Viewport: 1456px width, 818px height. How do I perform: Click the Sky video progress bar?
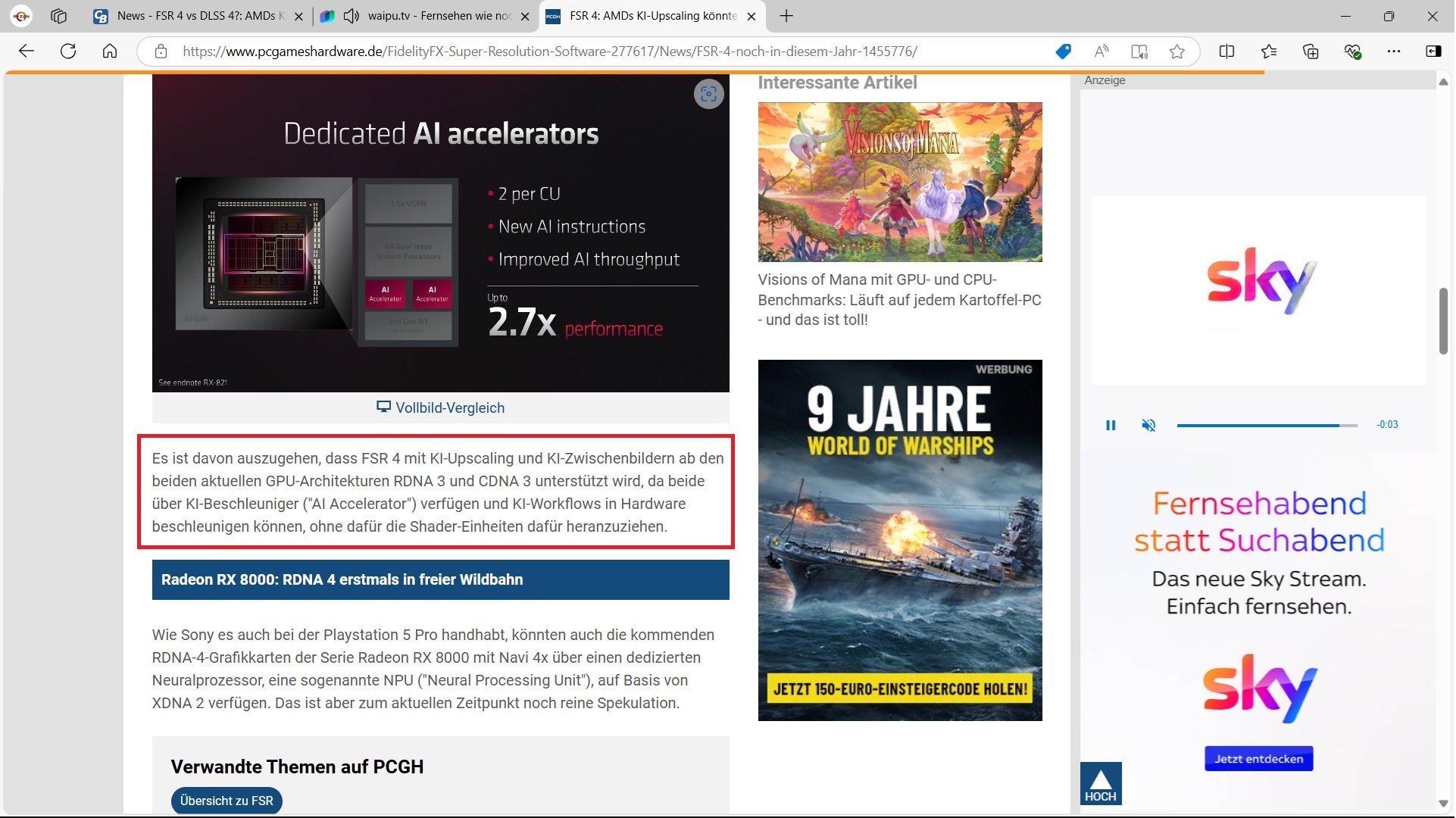1265,425
